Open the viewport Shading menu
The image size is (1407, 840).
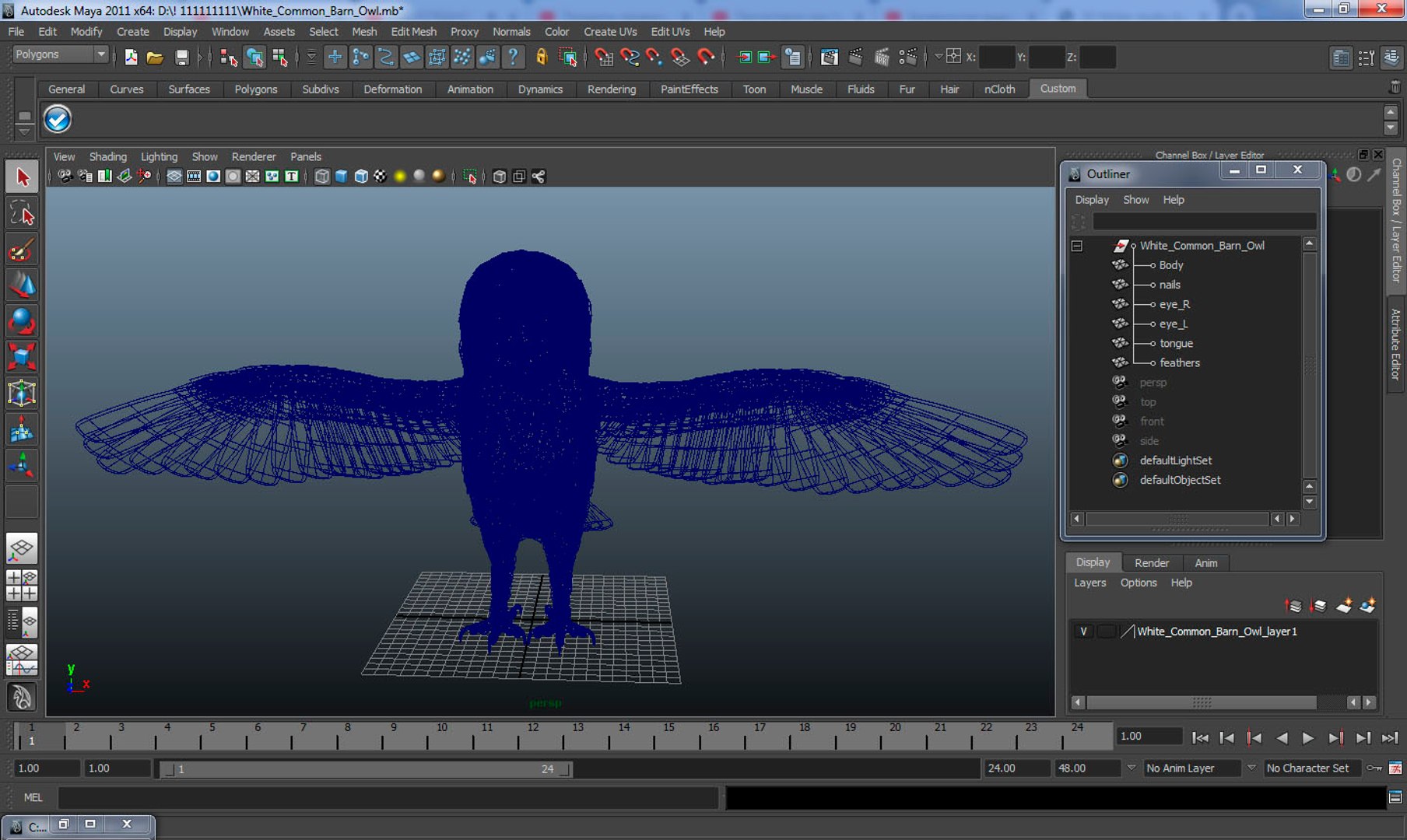(x=107, y=157)
